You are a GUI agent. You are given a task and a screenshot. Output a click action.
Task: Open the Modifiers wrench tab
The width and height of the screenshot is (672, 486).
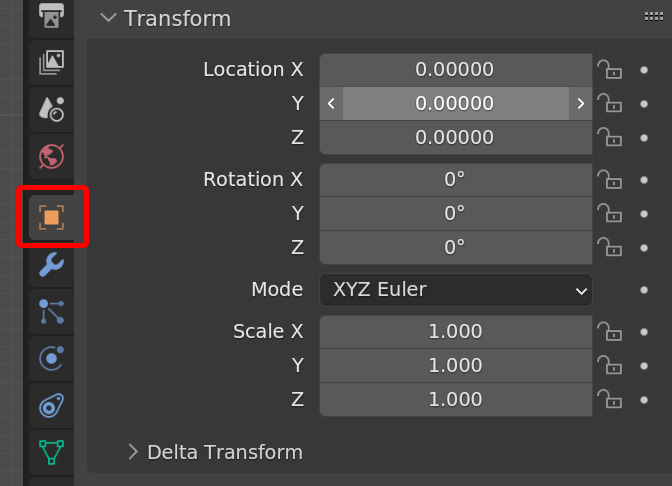(x=51, y=264)
